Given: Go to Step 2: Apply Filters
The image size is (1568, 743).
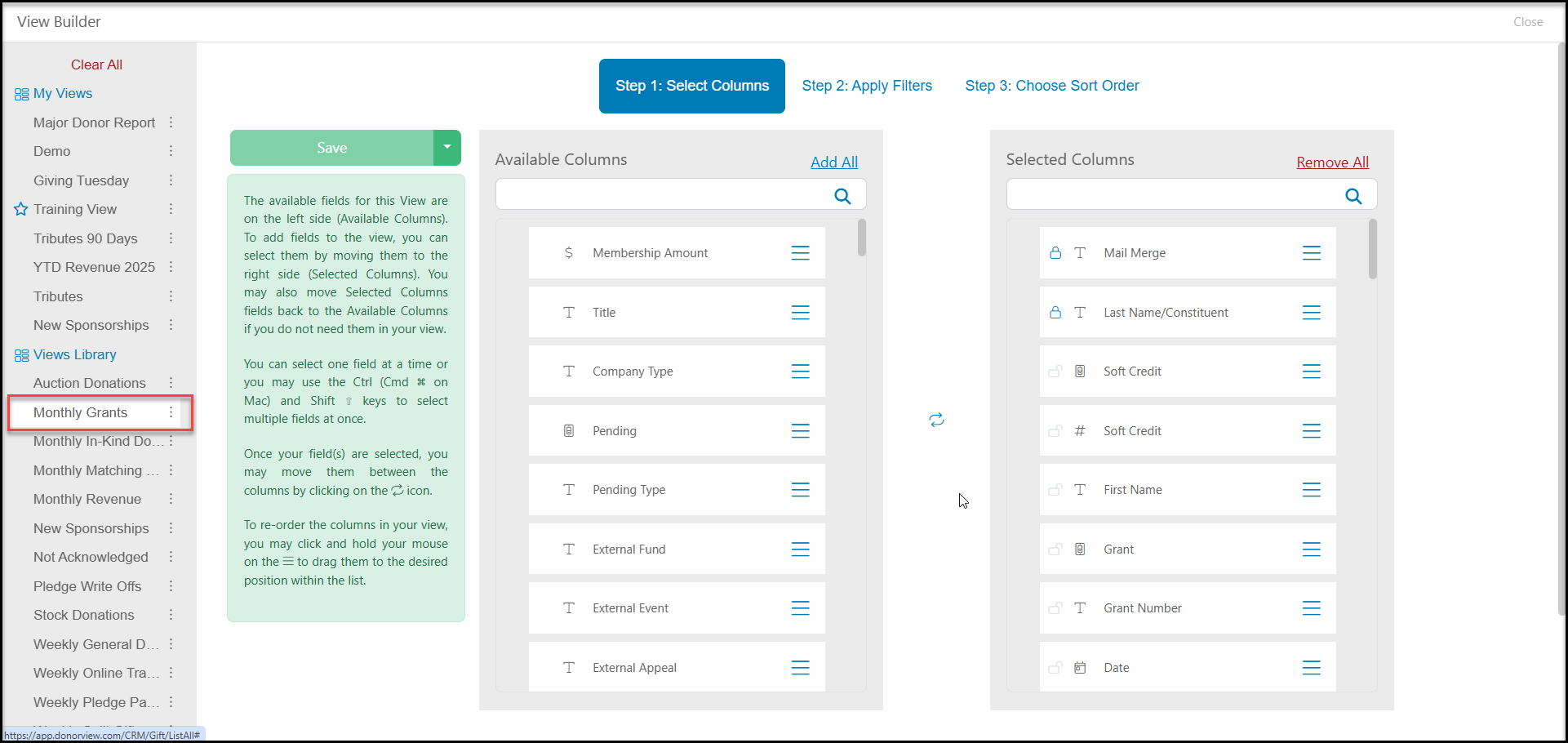Looking at the screenshot, I should coord(867,86).
